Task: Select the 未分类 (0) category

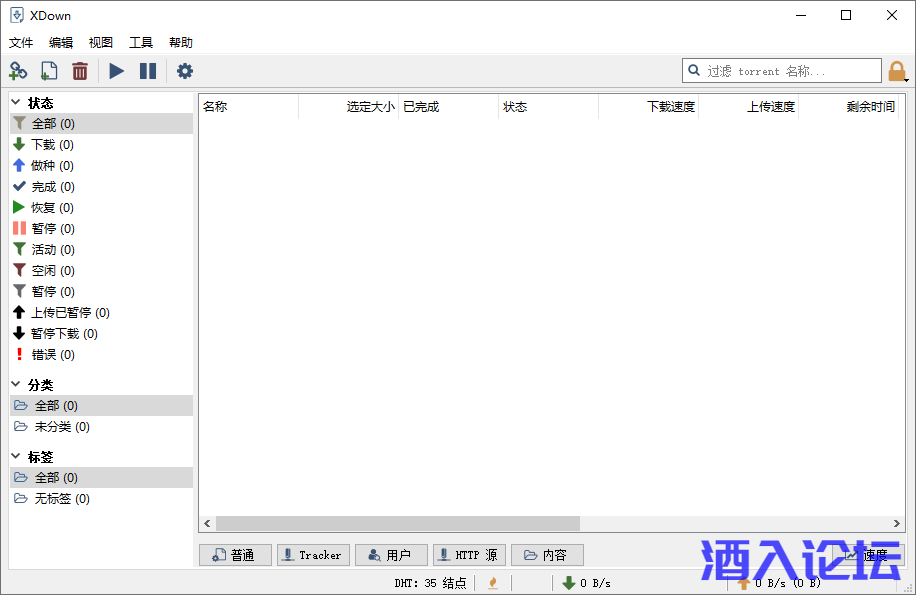Action: (61, 427)
